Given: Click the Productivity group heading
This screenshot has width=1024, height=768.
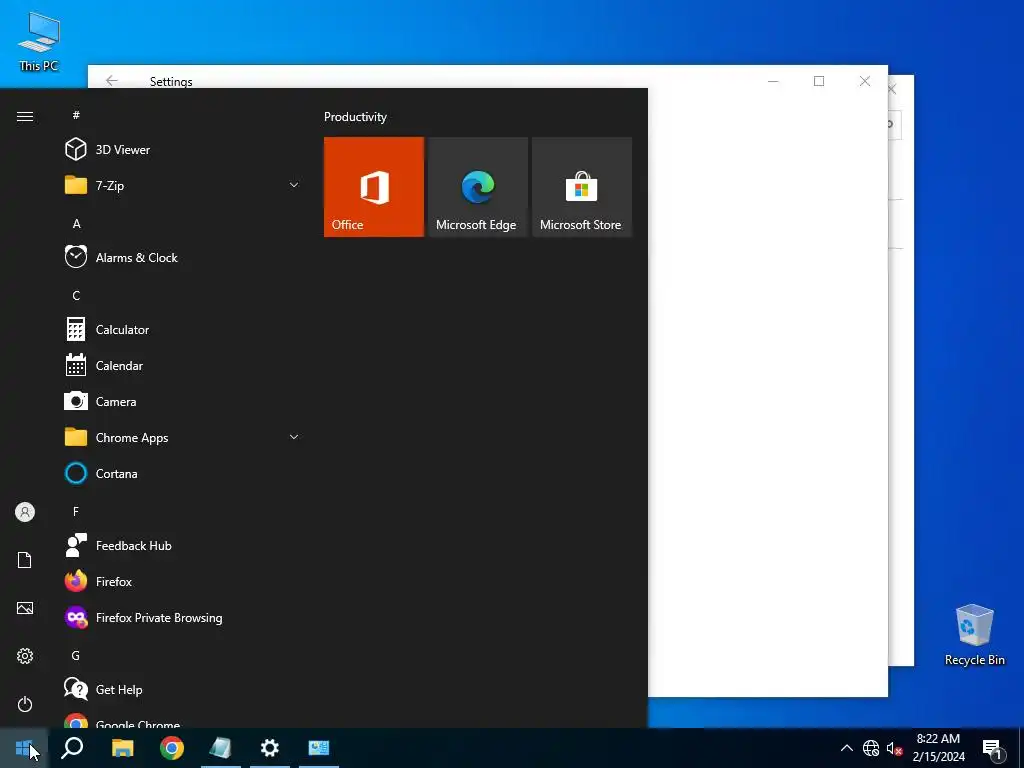Looking at the screenshot, I should click(x=355, y=117).
